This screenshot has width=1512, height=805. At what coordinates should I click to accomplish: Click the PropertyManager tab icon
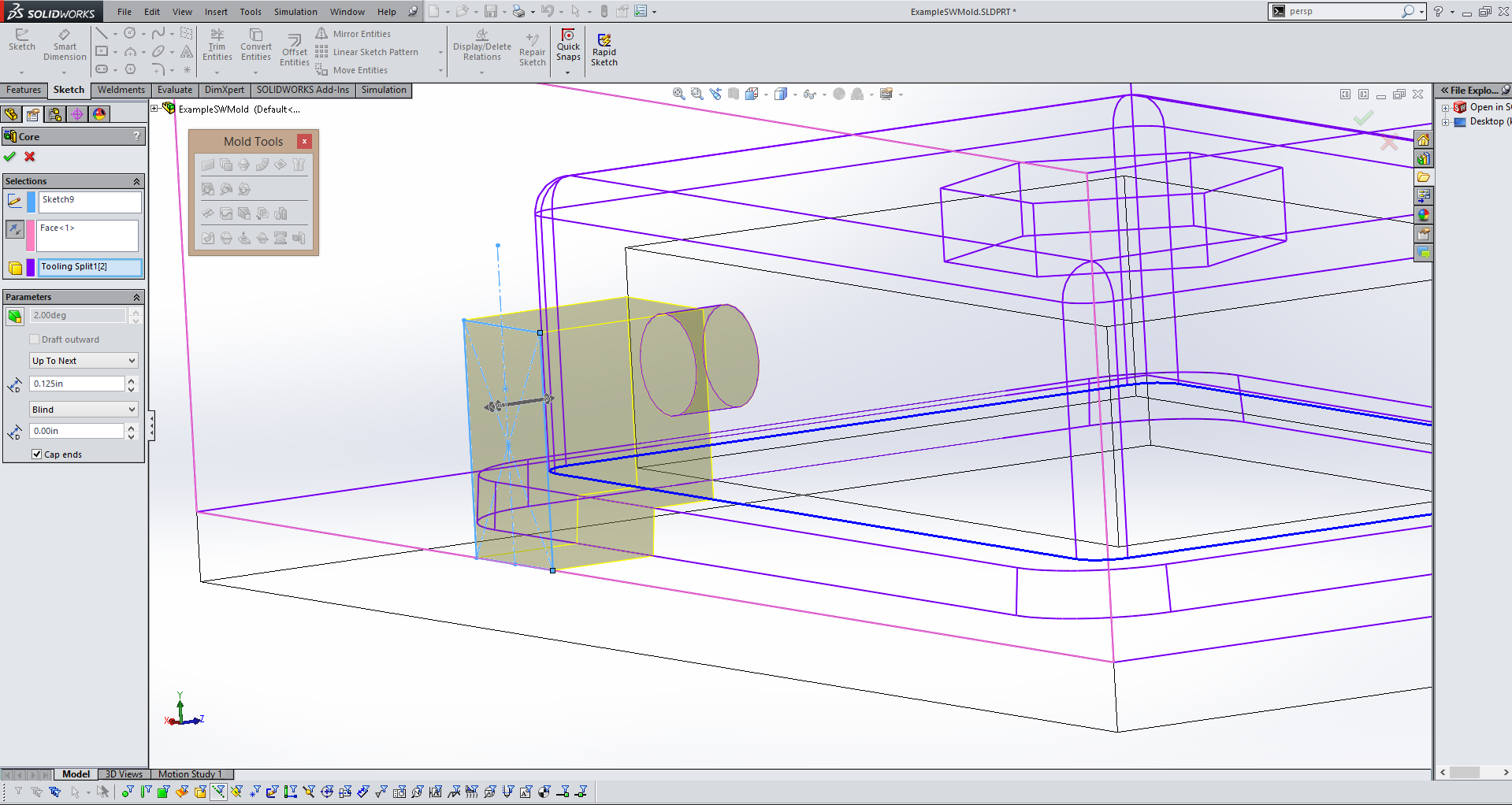(33, 114)
